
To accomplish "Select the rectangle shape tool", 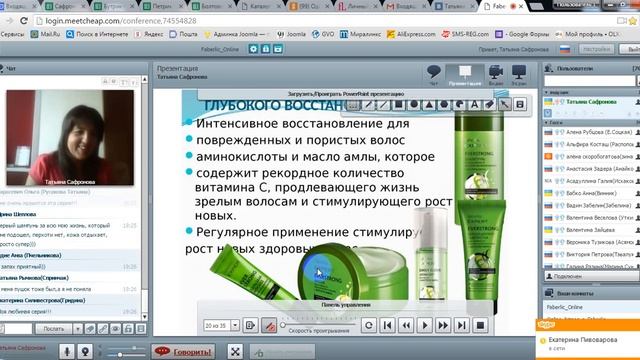I will (398, 105).
